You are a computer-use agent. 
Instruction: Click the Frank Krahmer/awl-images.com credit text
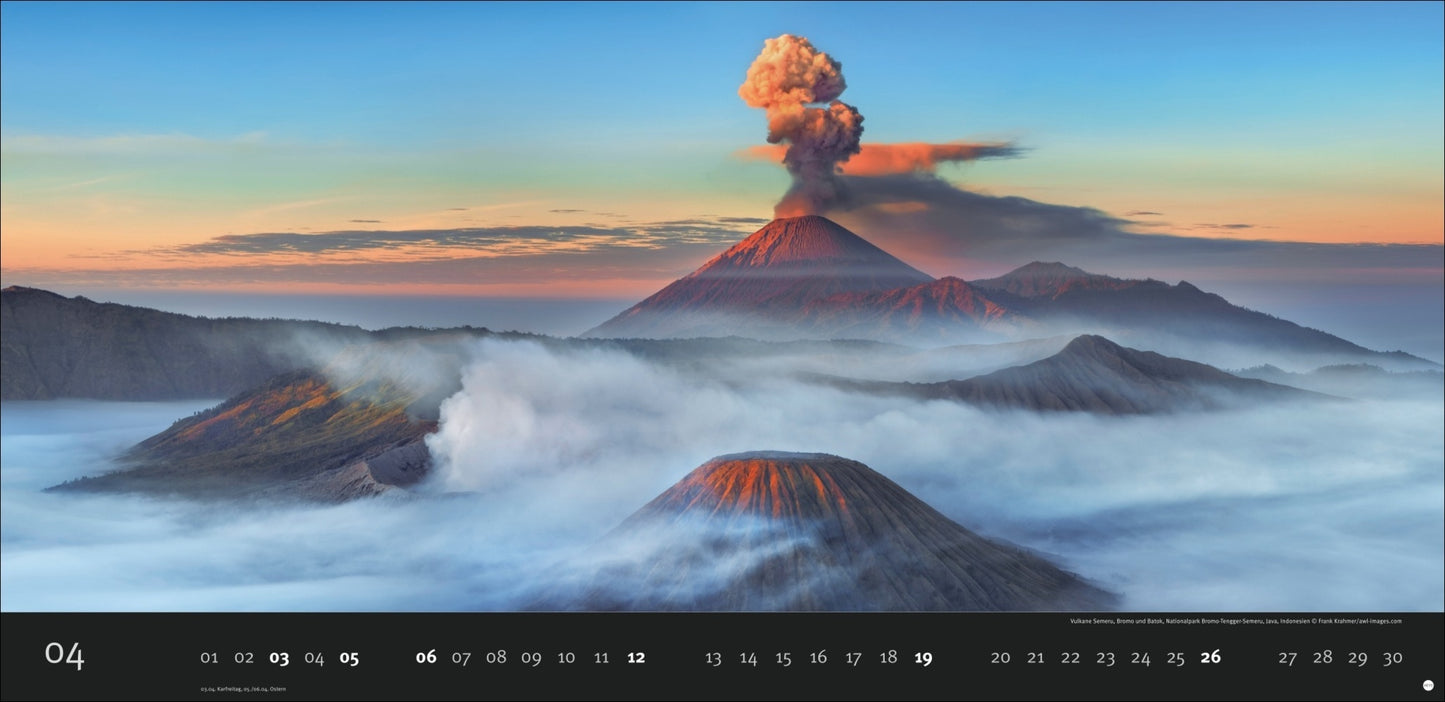click(1360, 621)
